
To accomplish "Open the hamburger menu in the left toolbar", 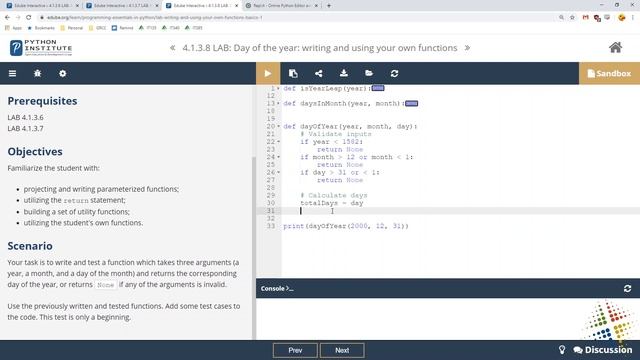I will 13,73.
